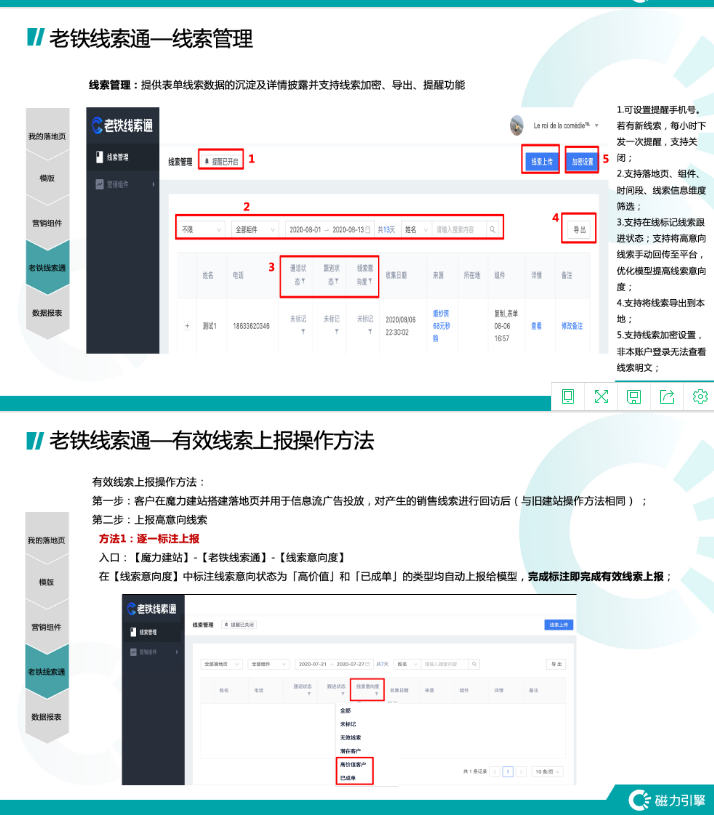Click the blue 线索上传 button in the 有效线索上报 slide
This screenshot has width=714, height=815.
[559, 624]
